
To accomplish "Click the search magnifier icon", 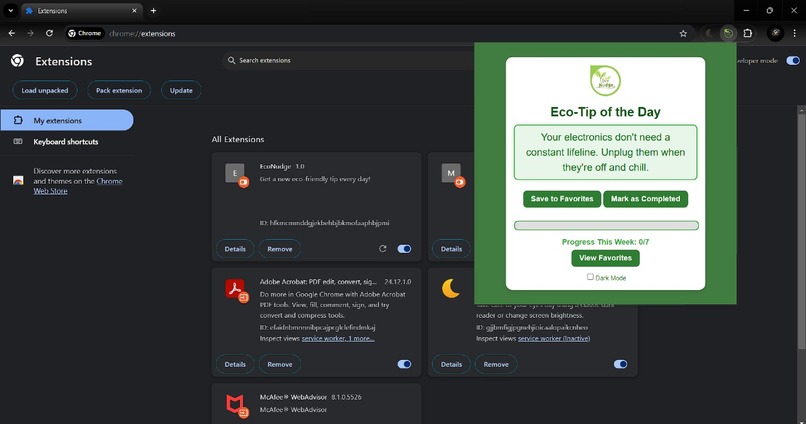I will coord(231,61).
